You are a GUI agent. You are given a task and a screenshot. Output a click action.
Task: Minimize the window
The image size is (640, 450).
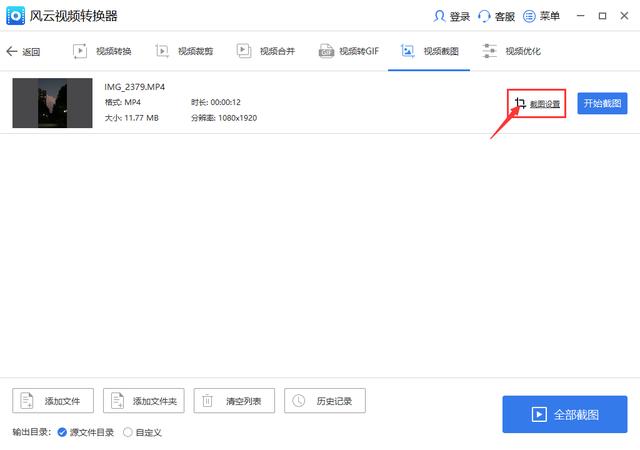(x=580, y=16)
